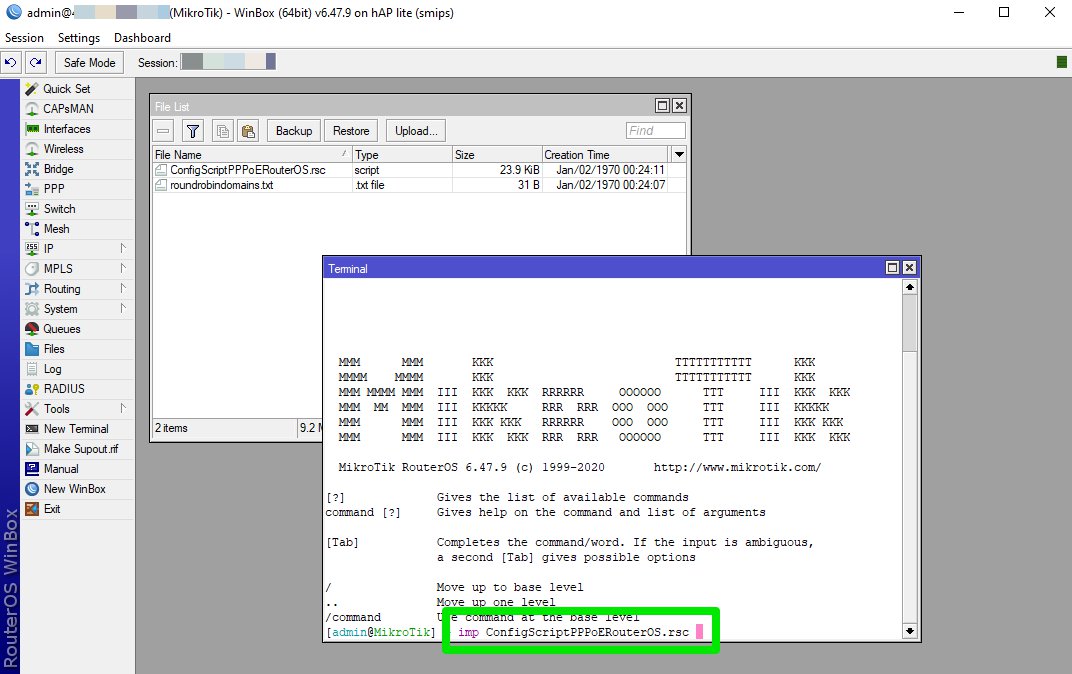Toggle the Safe Mode button

tap(89, 62)
